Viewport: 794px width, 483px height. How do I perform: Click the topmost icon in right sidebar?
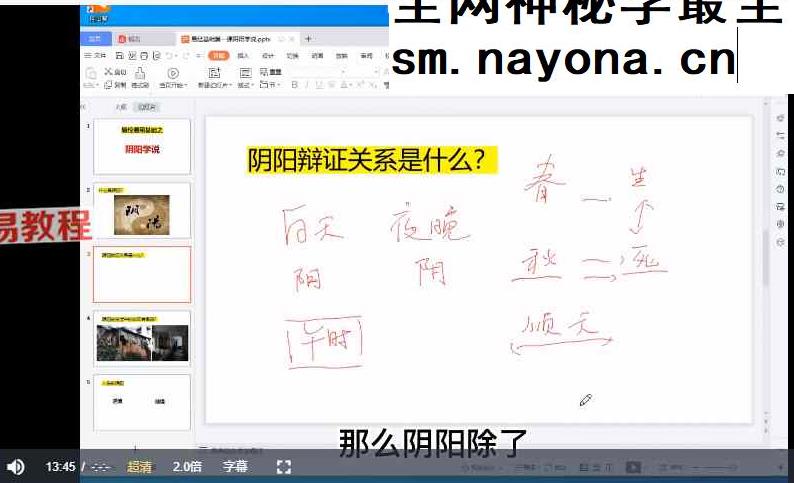click(x=780, y=118)
